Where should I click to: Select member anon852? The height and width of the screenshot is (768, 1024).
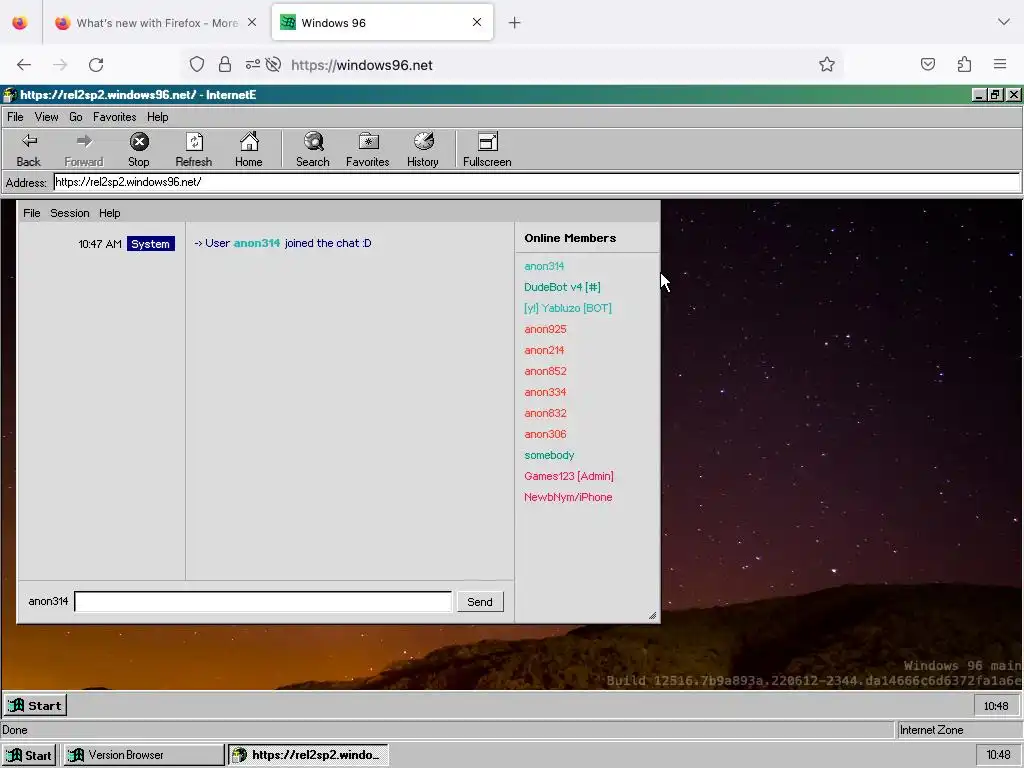(x=545, y=371)
